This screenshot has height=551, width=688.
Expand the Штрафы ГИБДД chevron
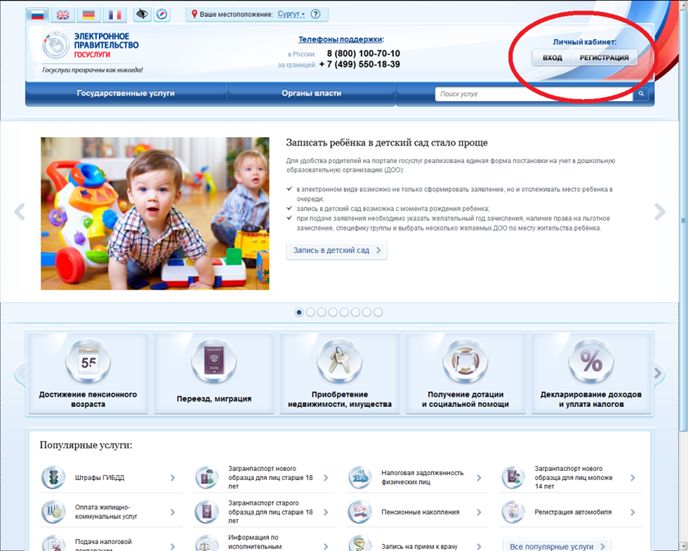pos(172,478)
